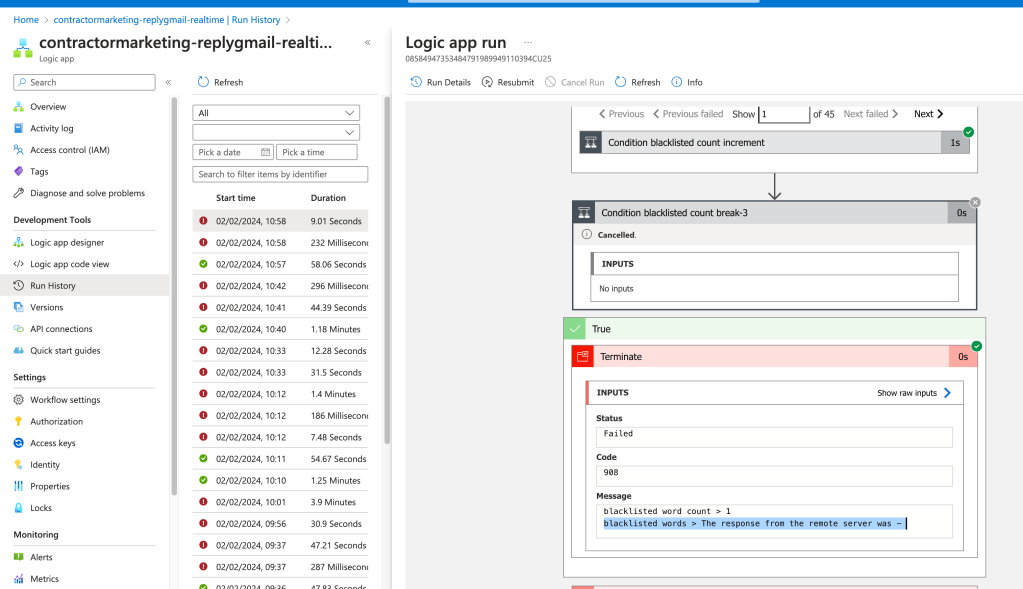Click the Logic app icon beside the title
The image size is (1023, 589).
tap(23, 48)
